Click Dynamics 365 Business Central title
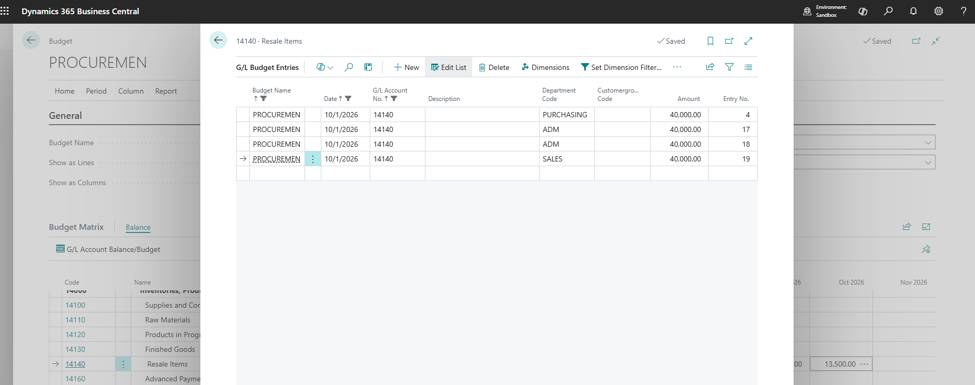 (80, 11)
